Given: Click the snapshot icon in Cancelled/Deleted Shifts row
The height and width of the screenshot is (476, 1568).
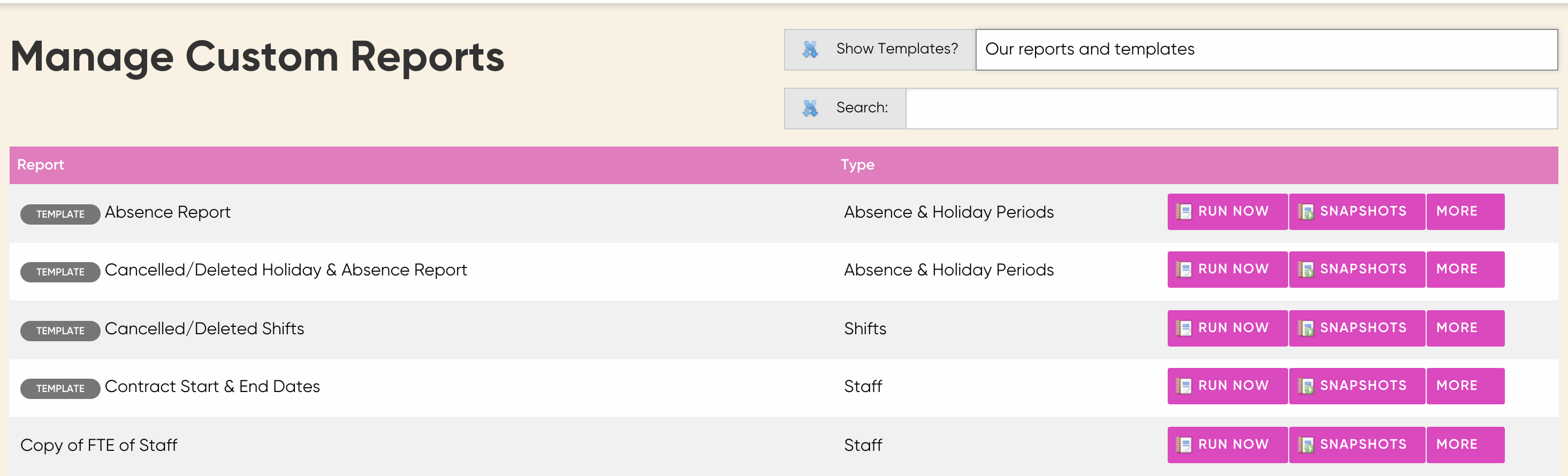Looking at the screenshot, I should [x=1306, y=328].
